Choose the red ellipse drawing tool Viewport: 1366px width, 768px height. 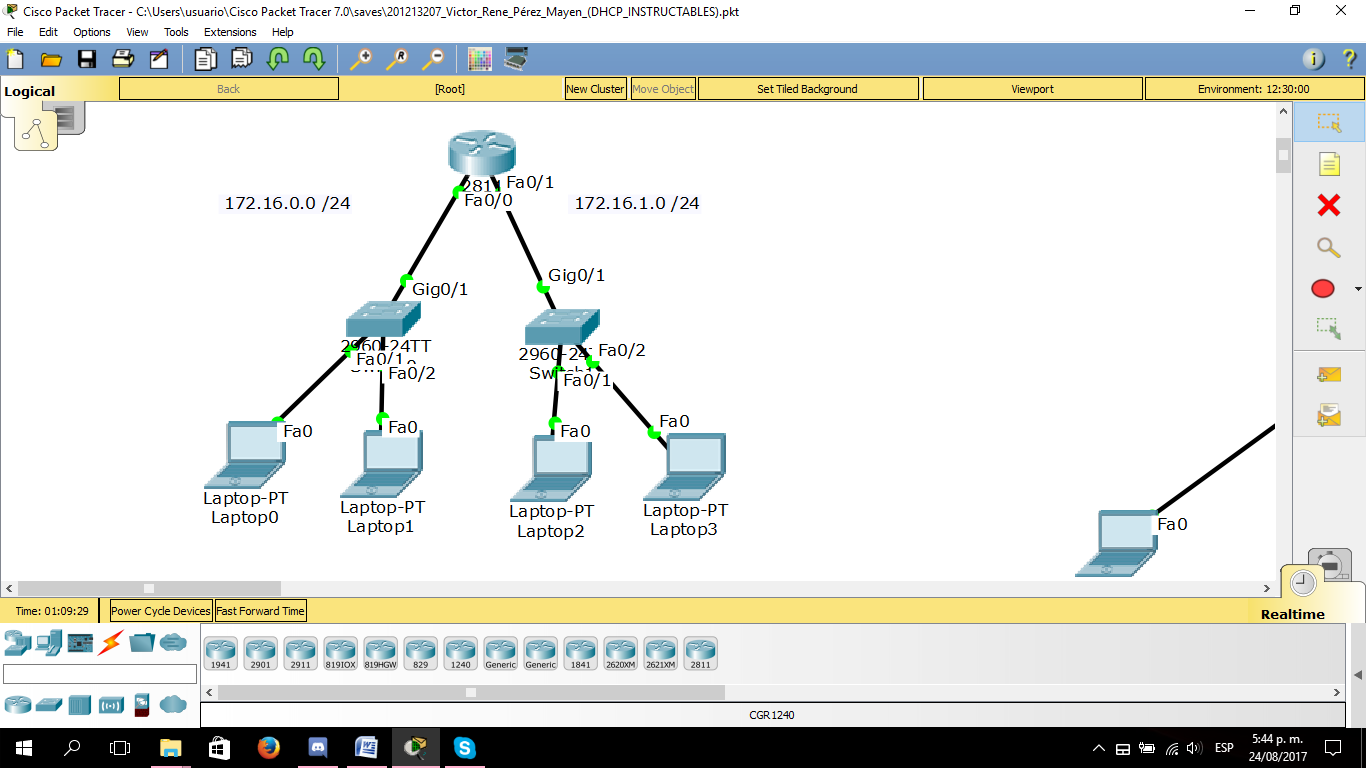point(1322,289)
